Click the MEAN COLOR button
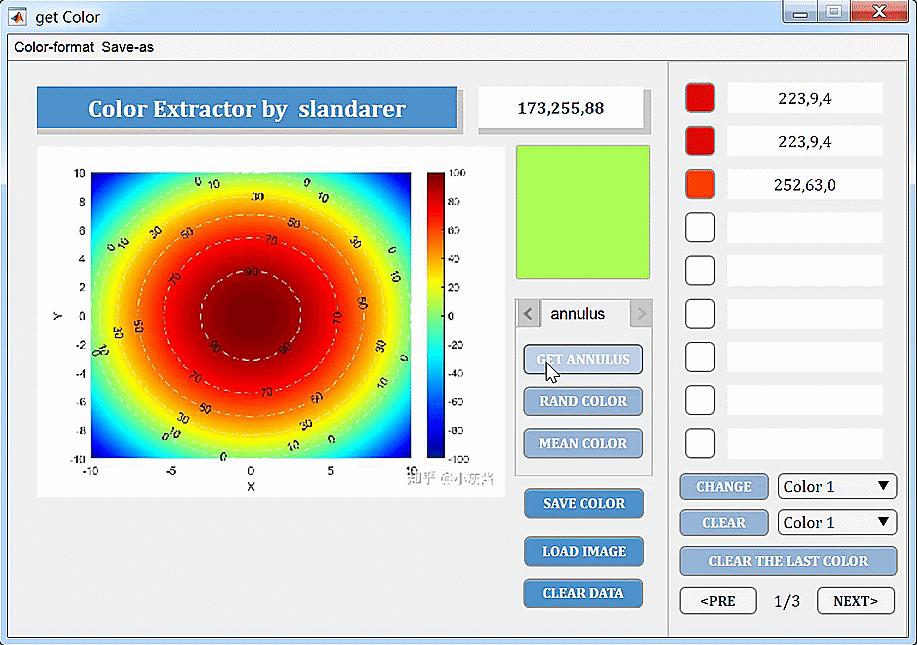The height and width of the screenshot is (645, 917). [583, 443]
